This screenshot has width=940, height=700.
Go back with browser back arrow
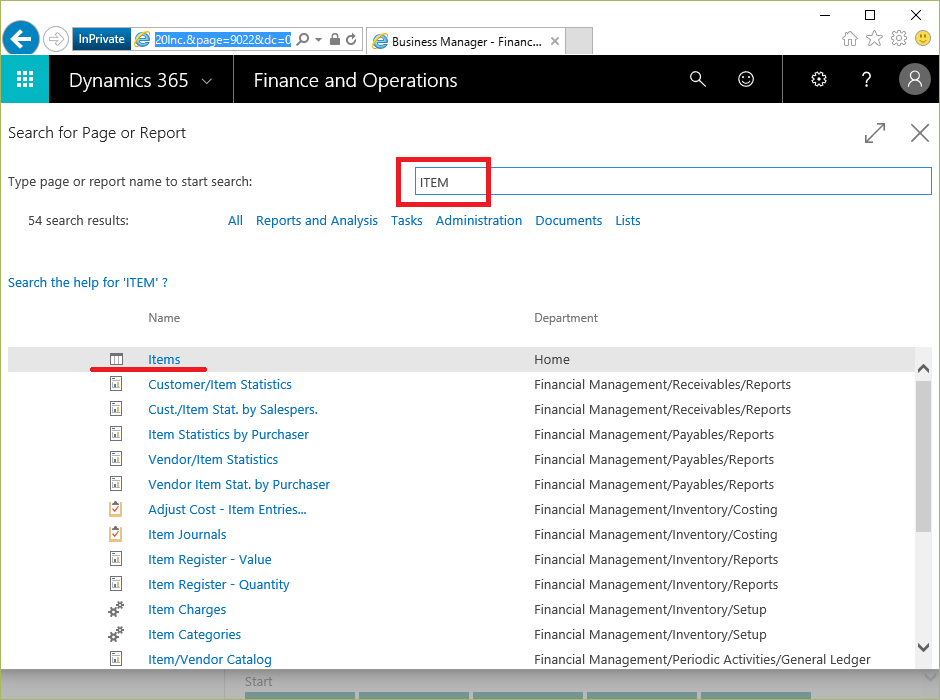pos(21,40)
